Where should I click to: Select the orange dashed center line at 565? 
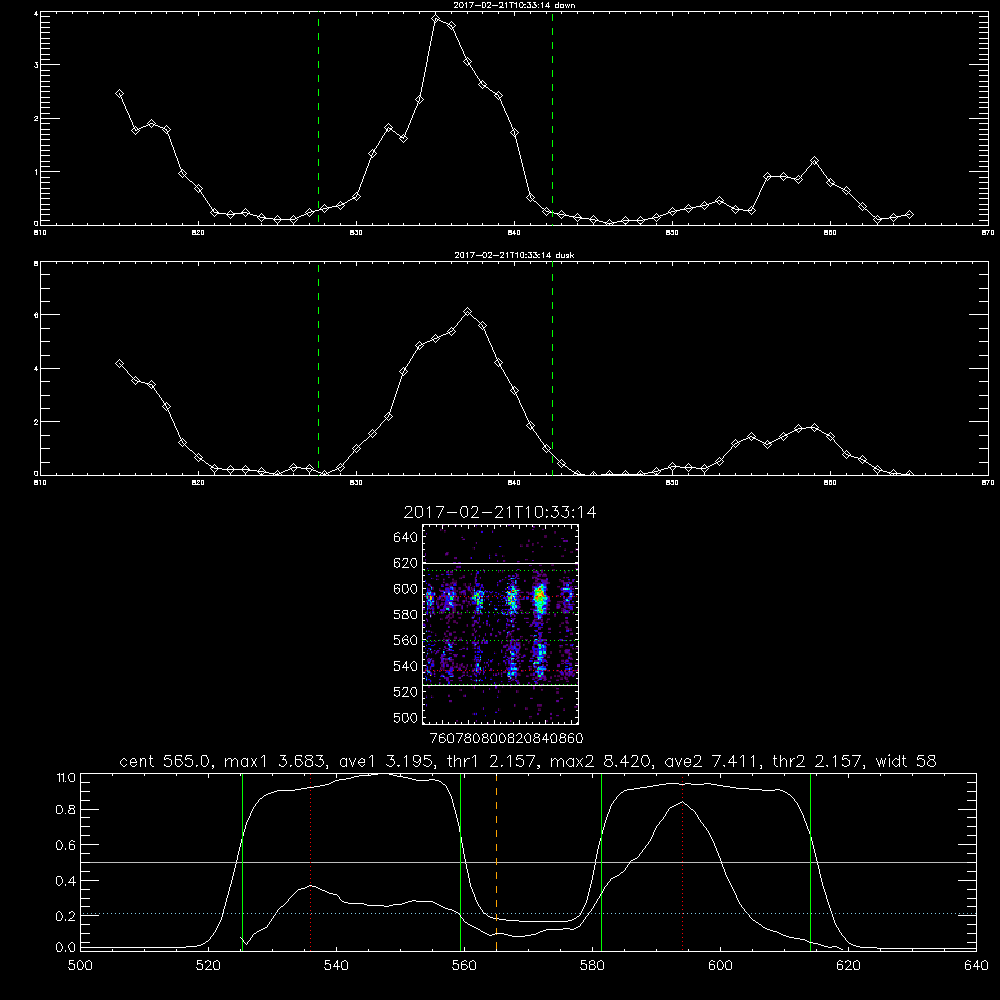(496, 861)
